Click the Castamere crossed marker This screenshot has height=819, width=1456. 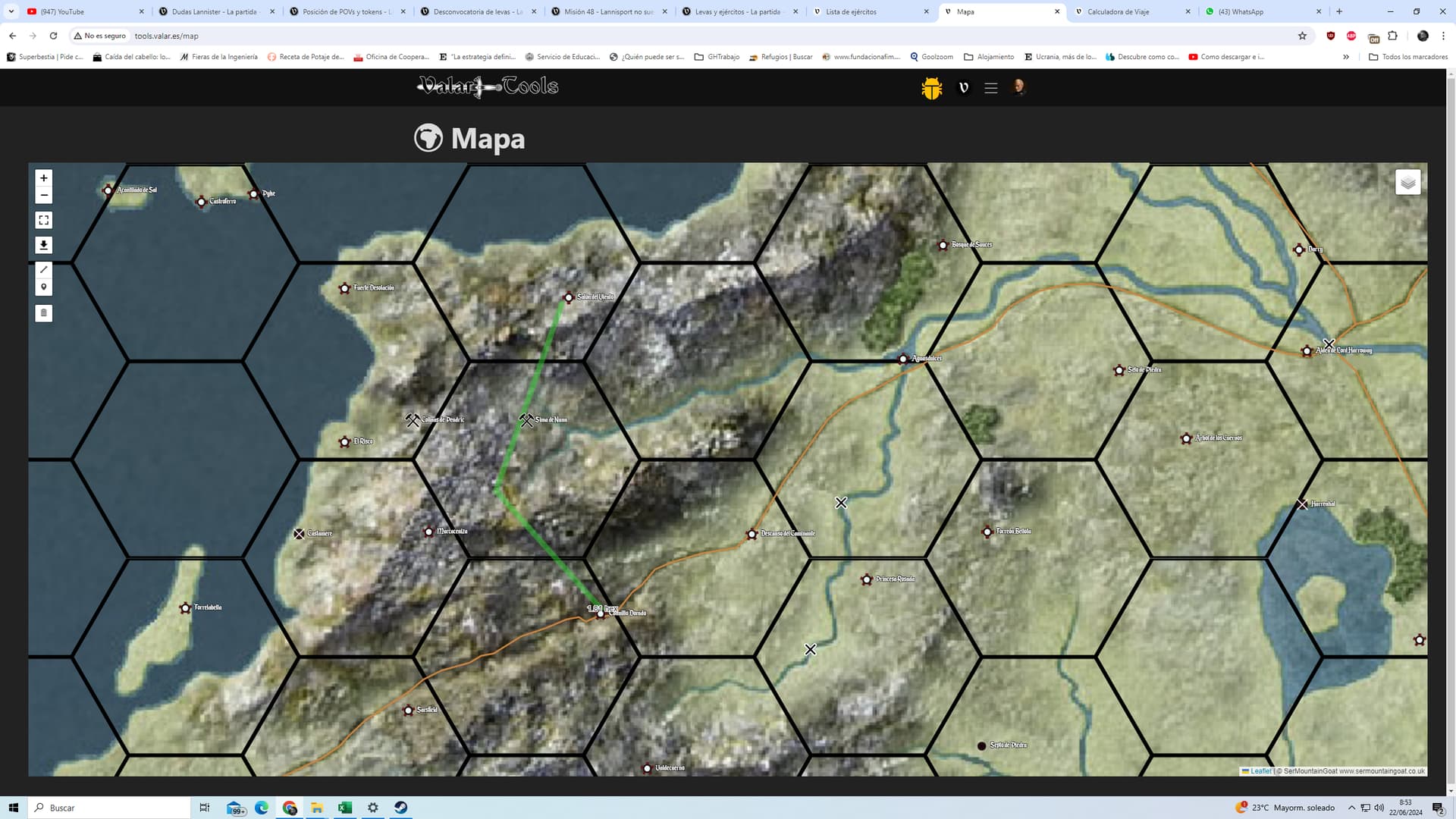click(x=299, y=534)
